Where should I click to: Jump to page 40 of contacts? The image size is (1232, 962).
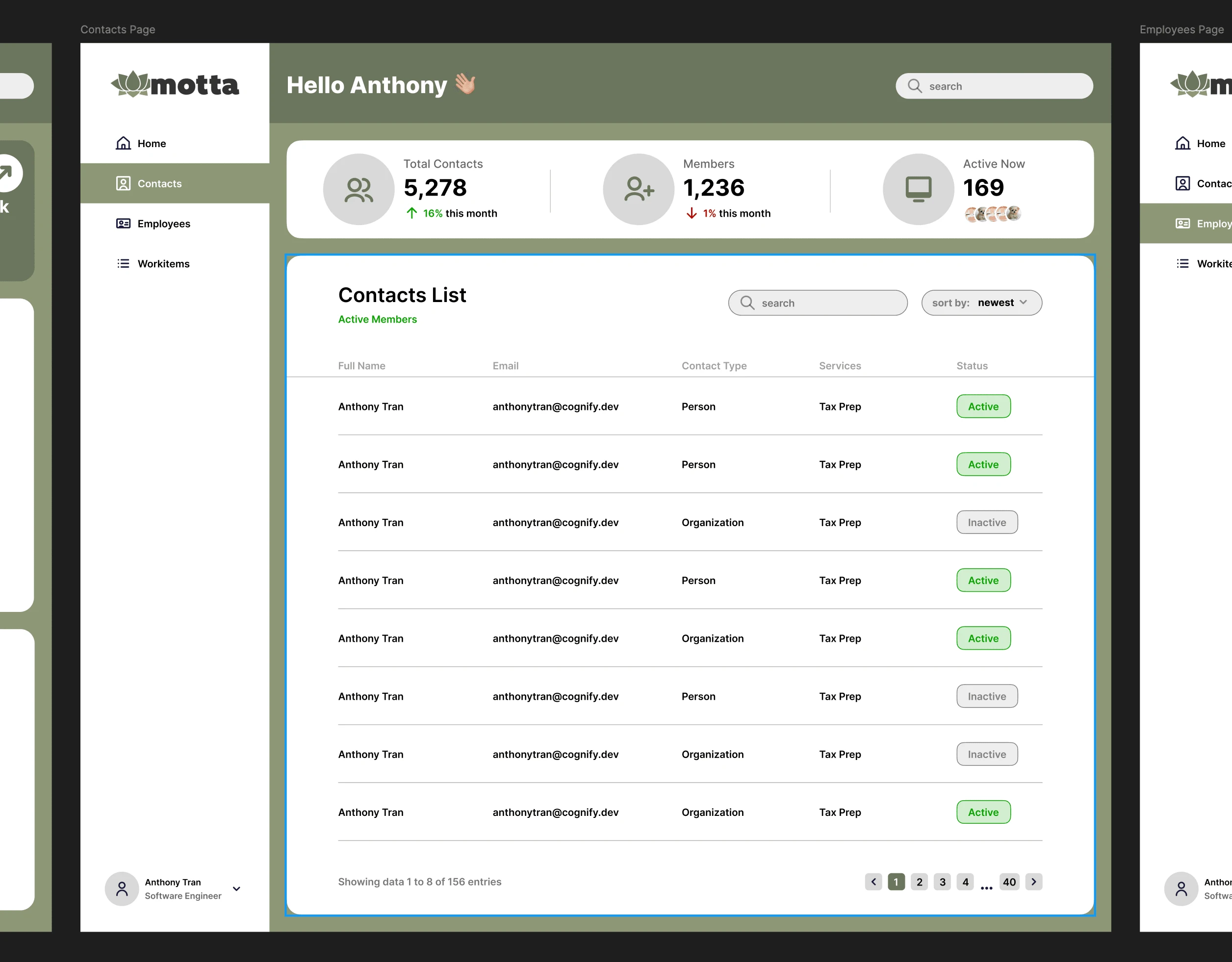(1009, 882)
